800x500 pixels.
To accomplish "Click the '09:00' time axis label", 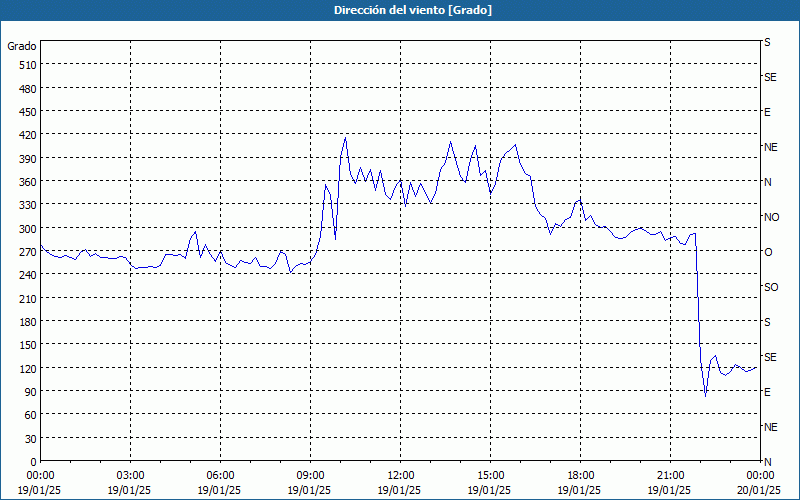I will tap(310, 476).
